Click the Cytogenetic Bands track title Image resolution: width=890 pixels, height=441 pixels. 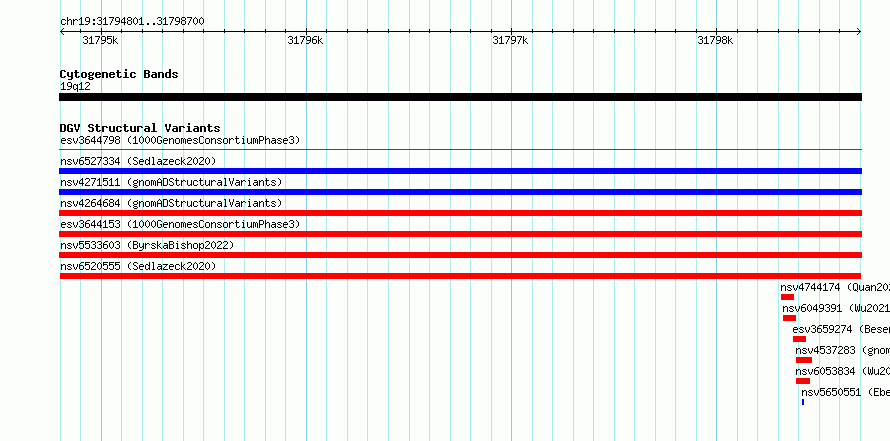119,74
